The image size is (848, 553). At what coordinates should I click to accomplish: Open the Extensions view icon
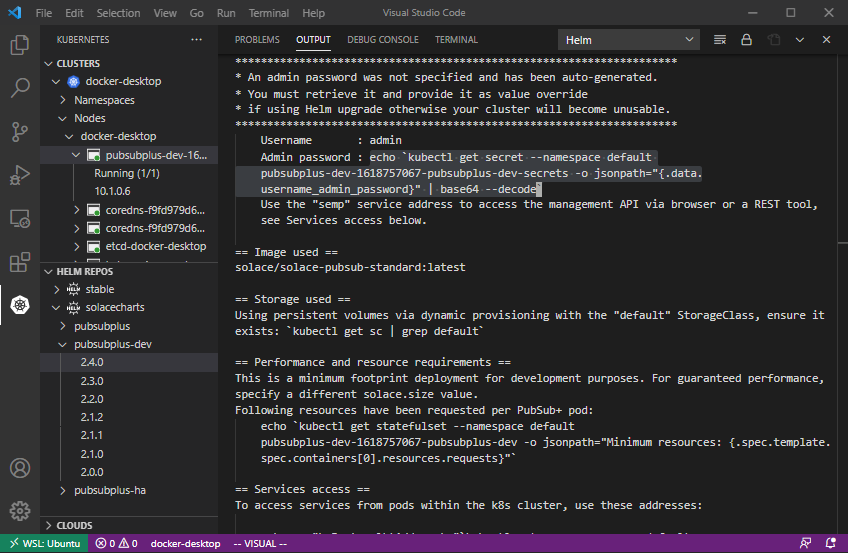coord(19,262)
